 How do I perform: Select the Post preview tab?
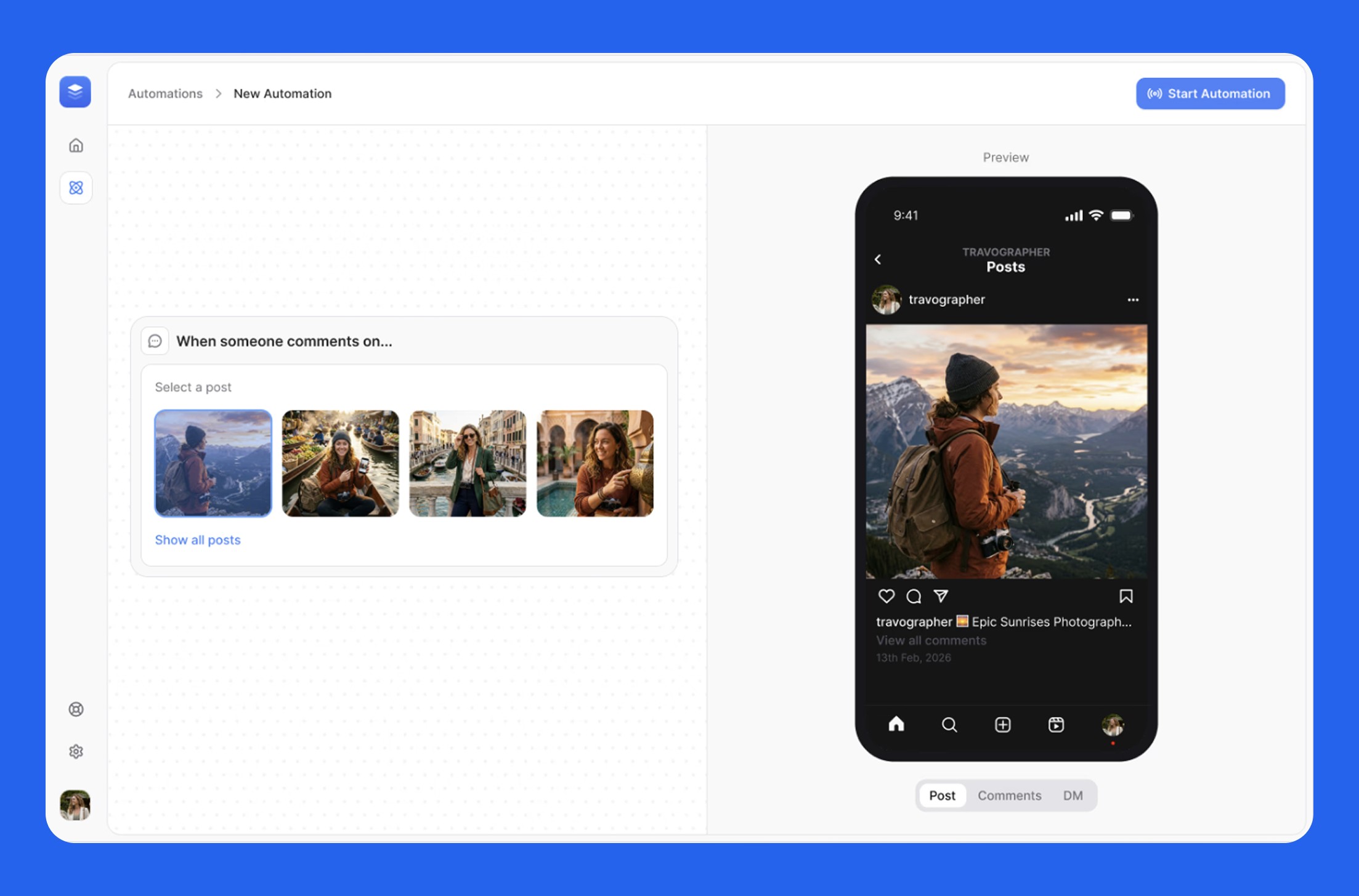coord(942,796)
